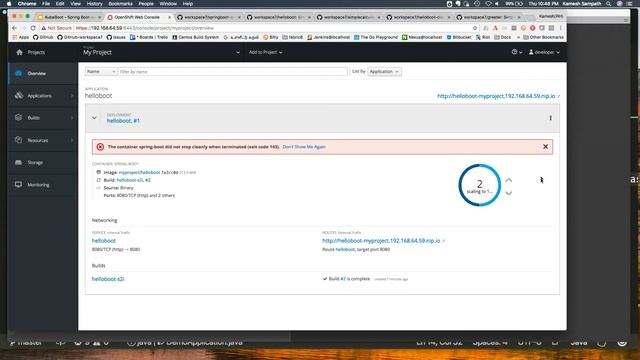This screenshot has width=640, height=360.
Task: Focus the Filter by name field
Action: click(x=233, y=71)
